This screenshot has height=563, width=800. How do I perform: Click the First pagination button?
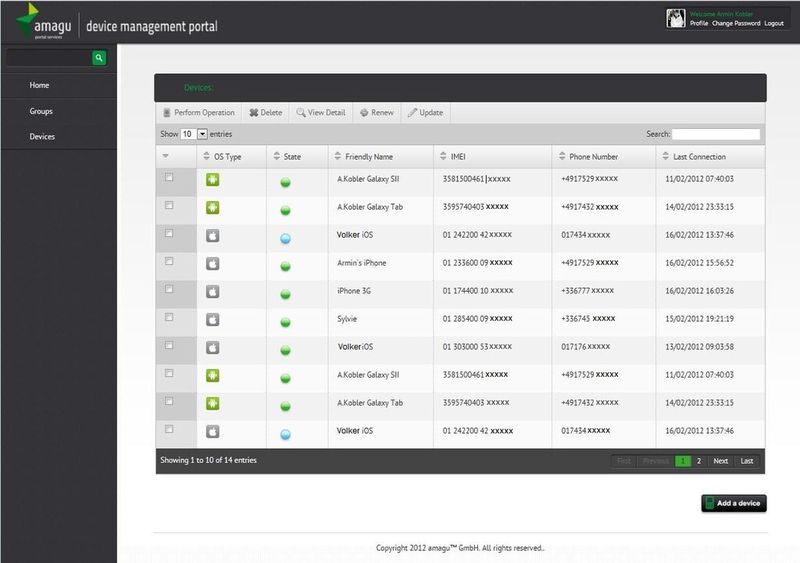tap(623, 461)
